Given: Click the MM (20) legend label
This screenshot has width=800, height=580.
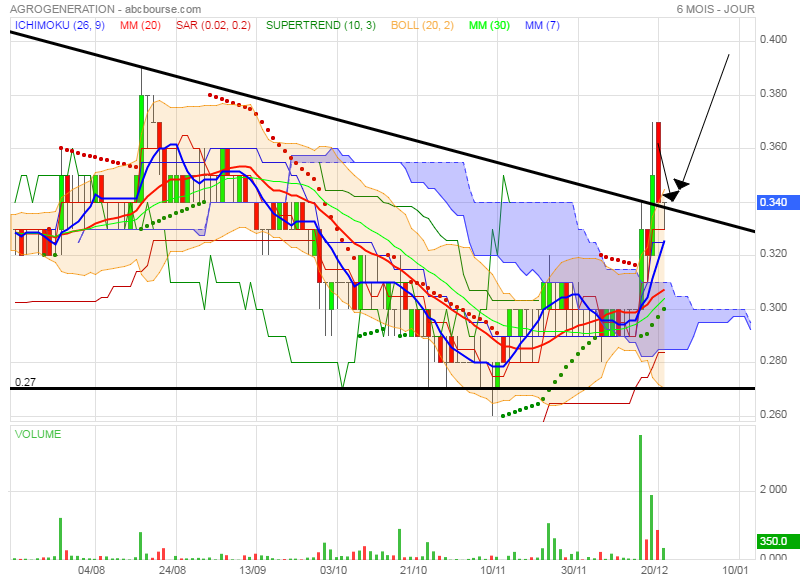Looking at the screenshot, I should (x=140, y=25).
